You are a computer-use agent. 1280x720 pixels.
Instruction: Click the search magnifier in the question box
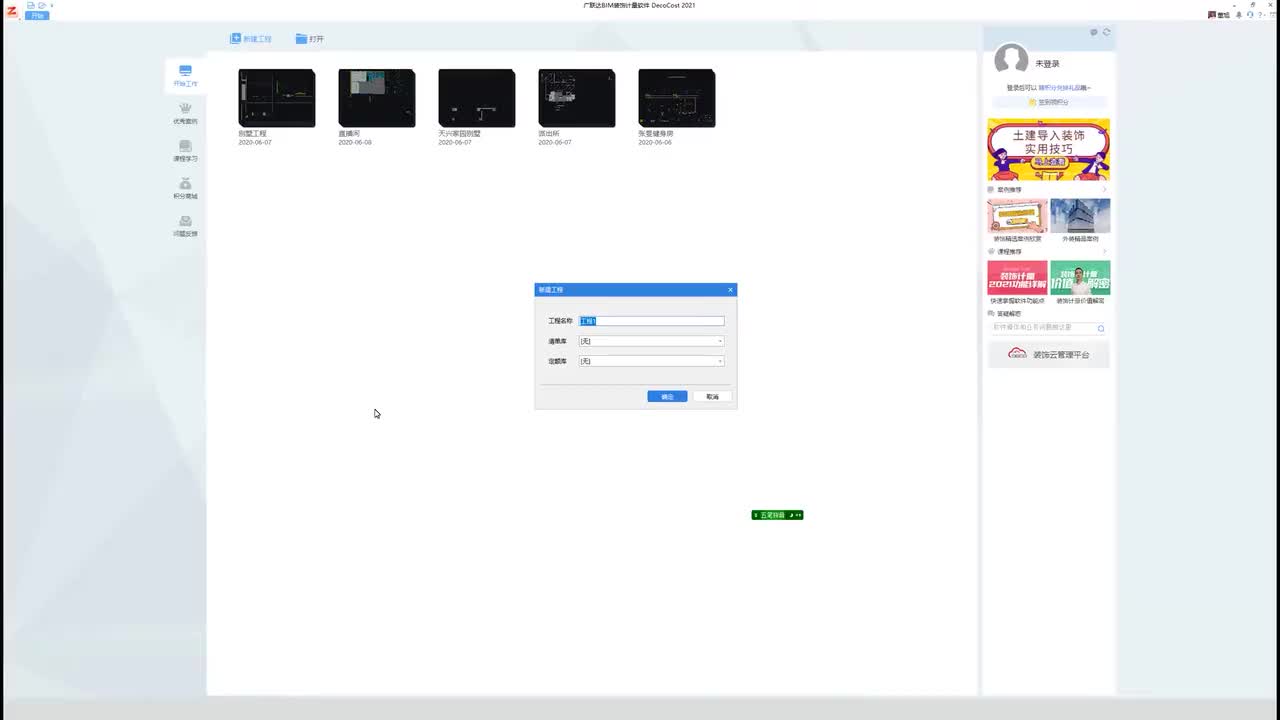point(1101,328)
